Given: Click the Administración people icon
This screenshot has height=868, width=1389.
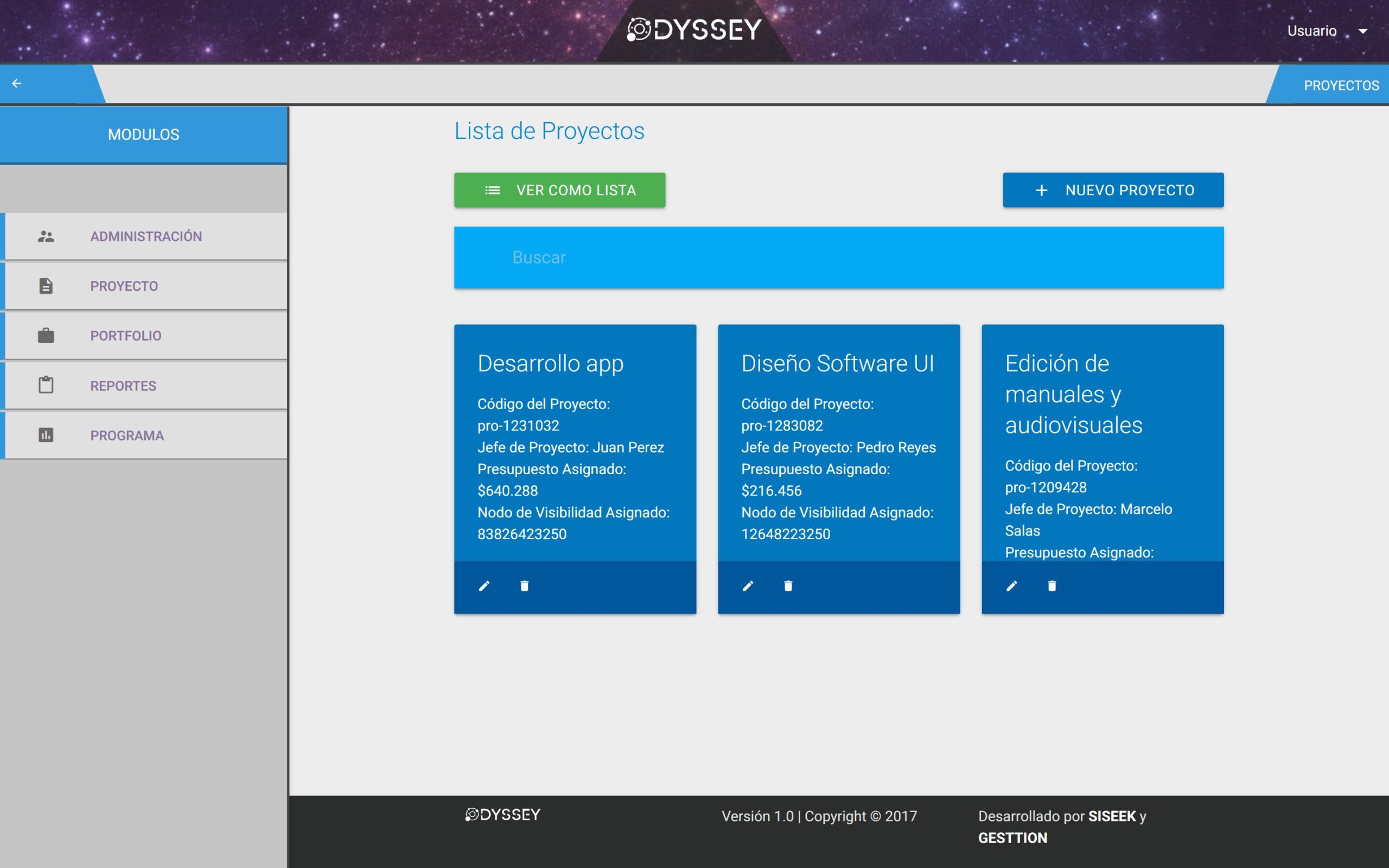Looking at the screenshot, I should coord(46,237).
